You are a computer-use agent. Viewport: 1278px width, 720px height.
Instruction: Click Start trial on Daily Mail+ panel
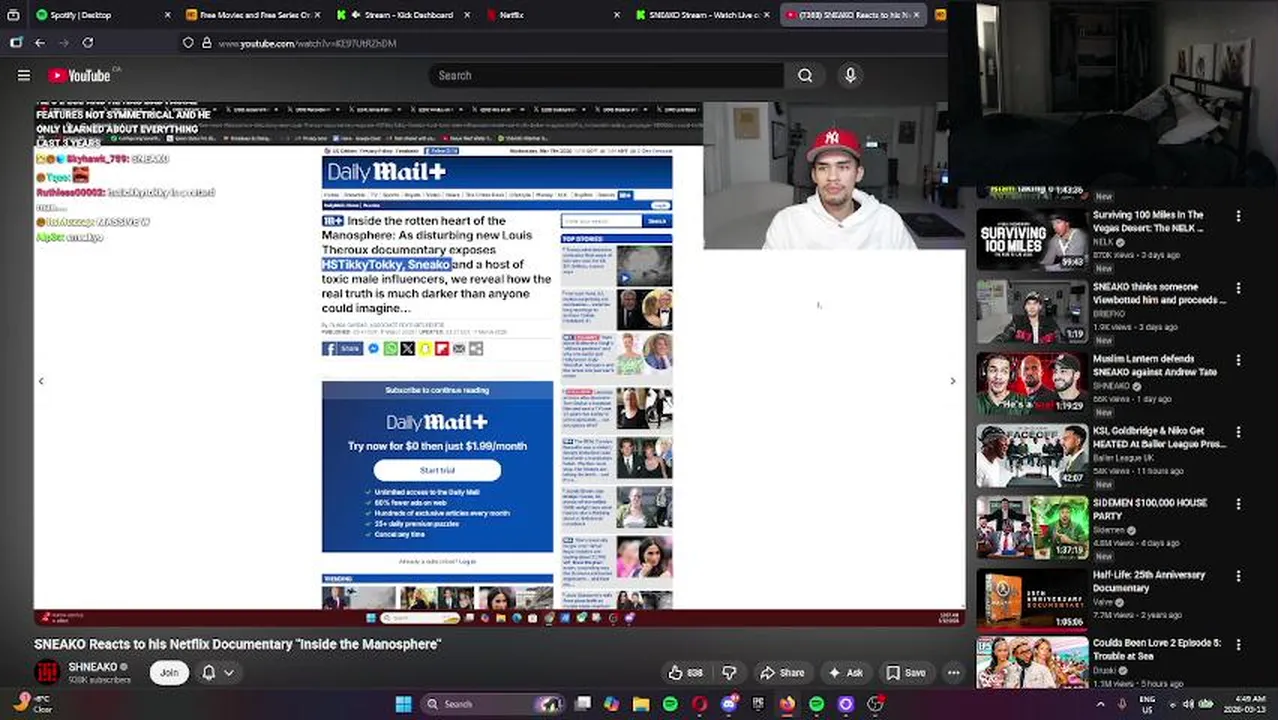(x=437, y=470)
